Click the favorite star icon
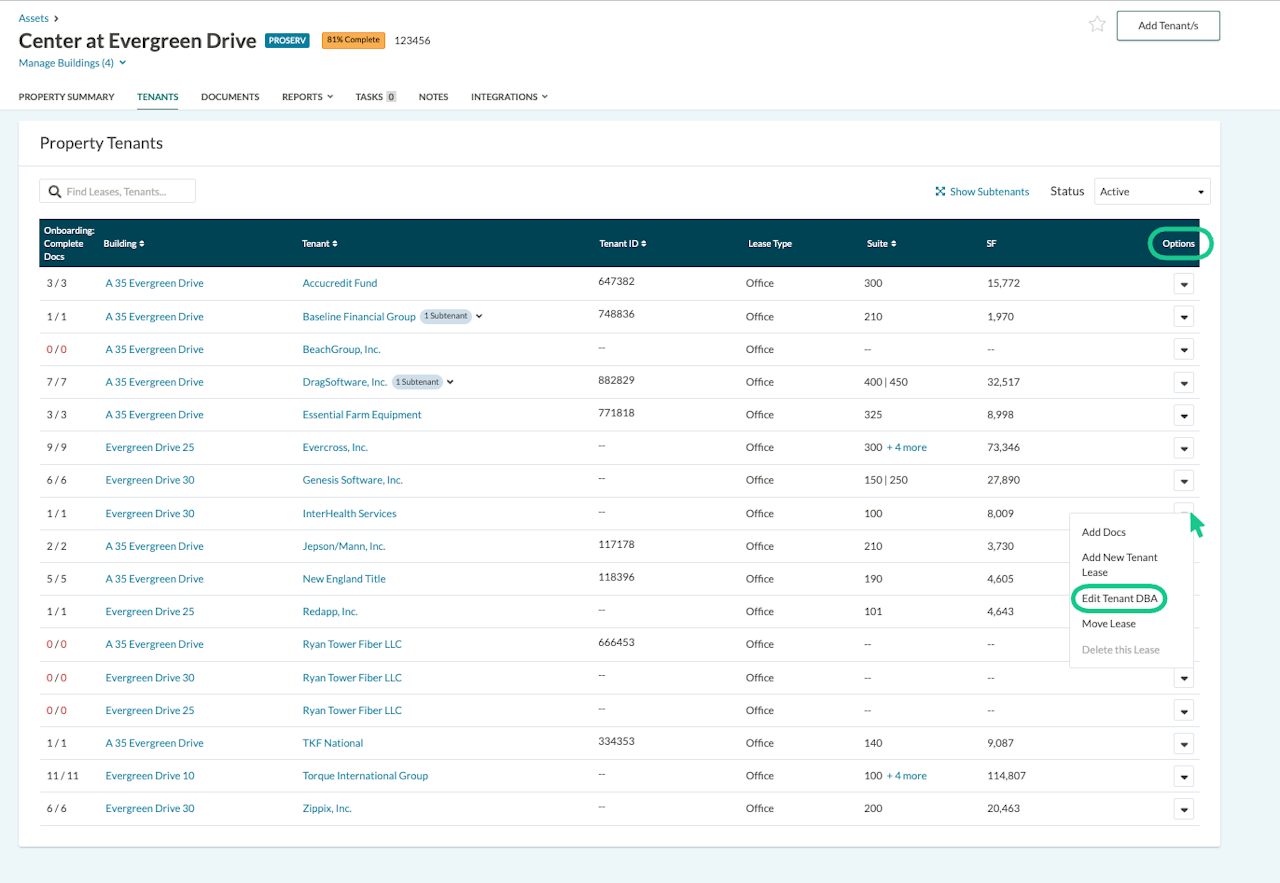Screen dimensions: 1280x883 (1097, 25)
